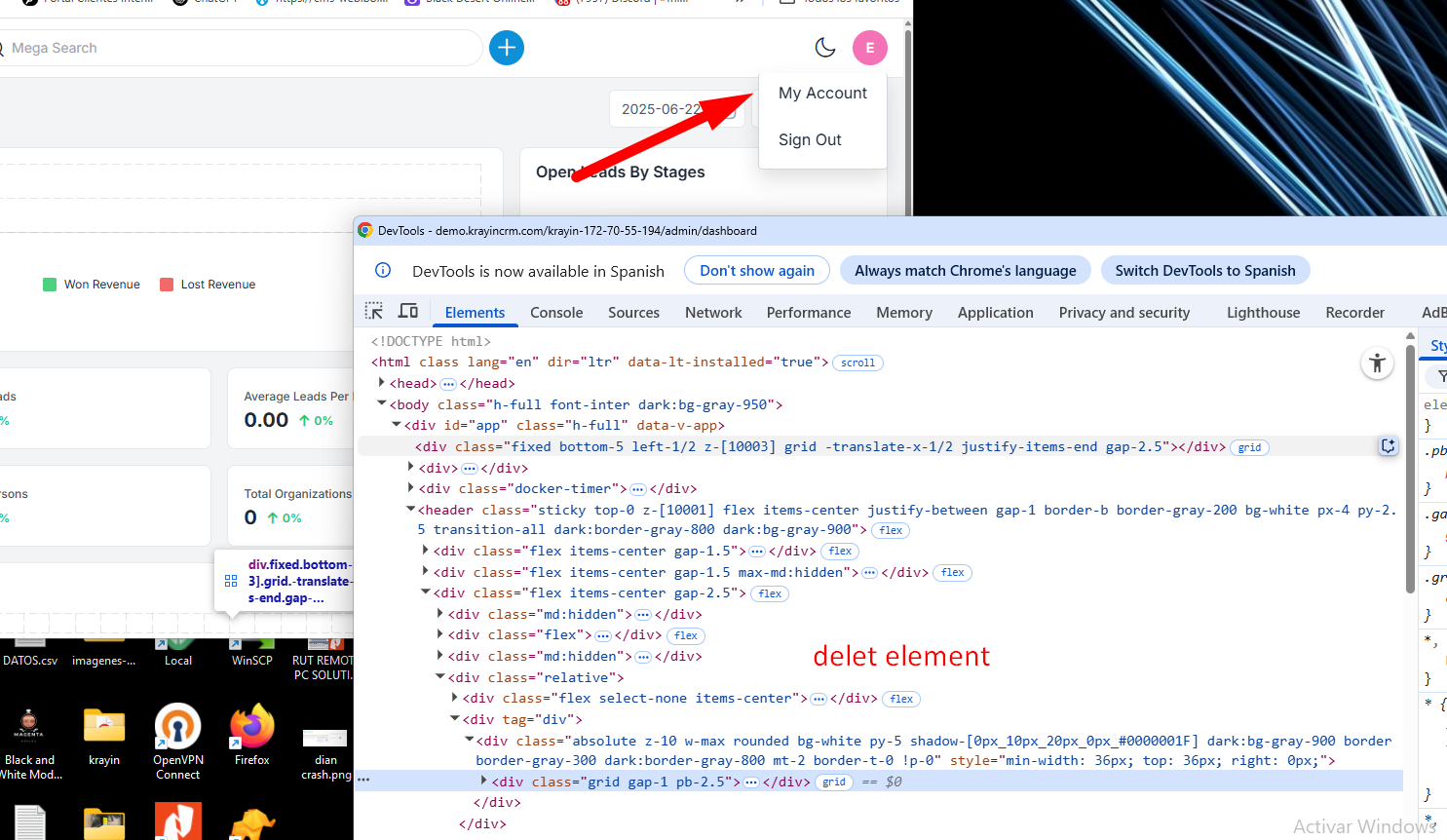Open the Sources tab

click(x=633, y=313)
